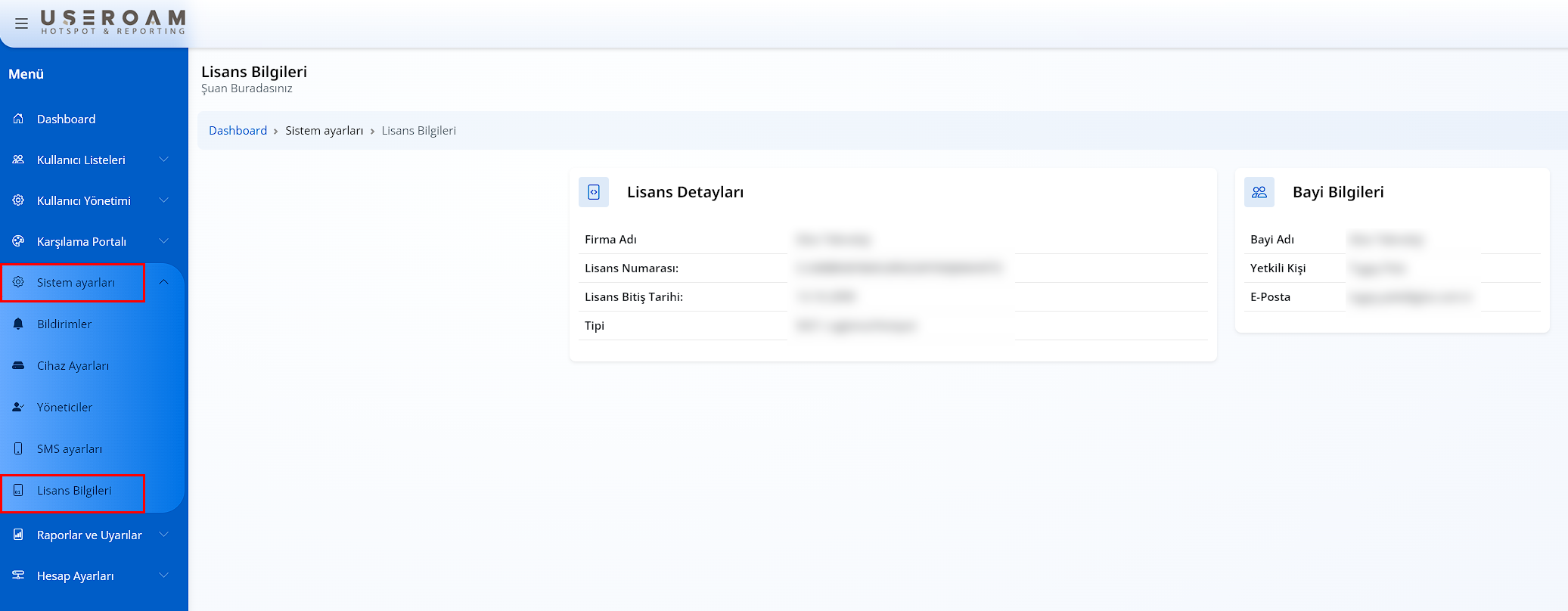Click the Dashboard home icon in sidebar
Image resolution: width=1568 pixels, height=611 pixels.
(18, 119)
